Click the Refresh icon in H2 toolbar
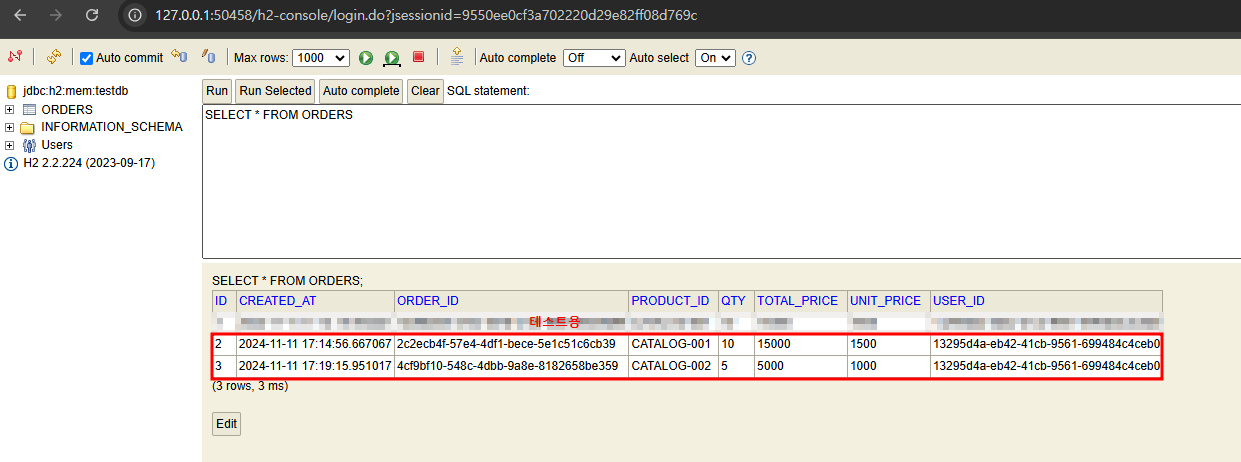 pos(54,57)
